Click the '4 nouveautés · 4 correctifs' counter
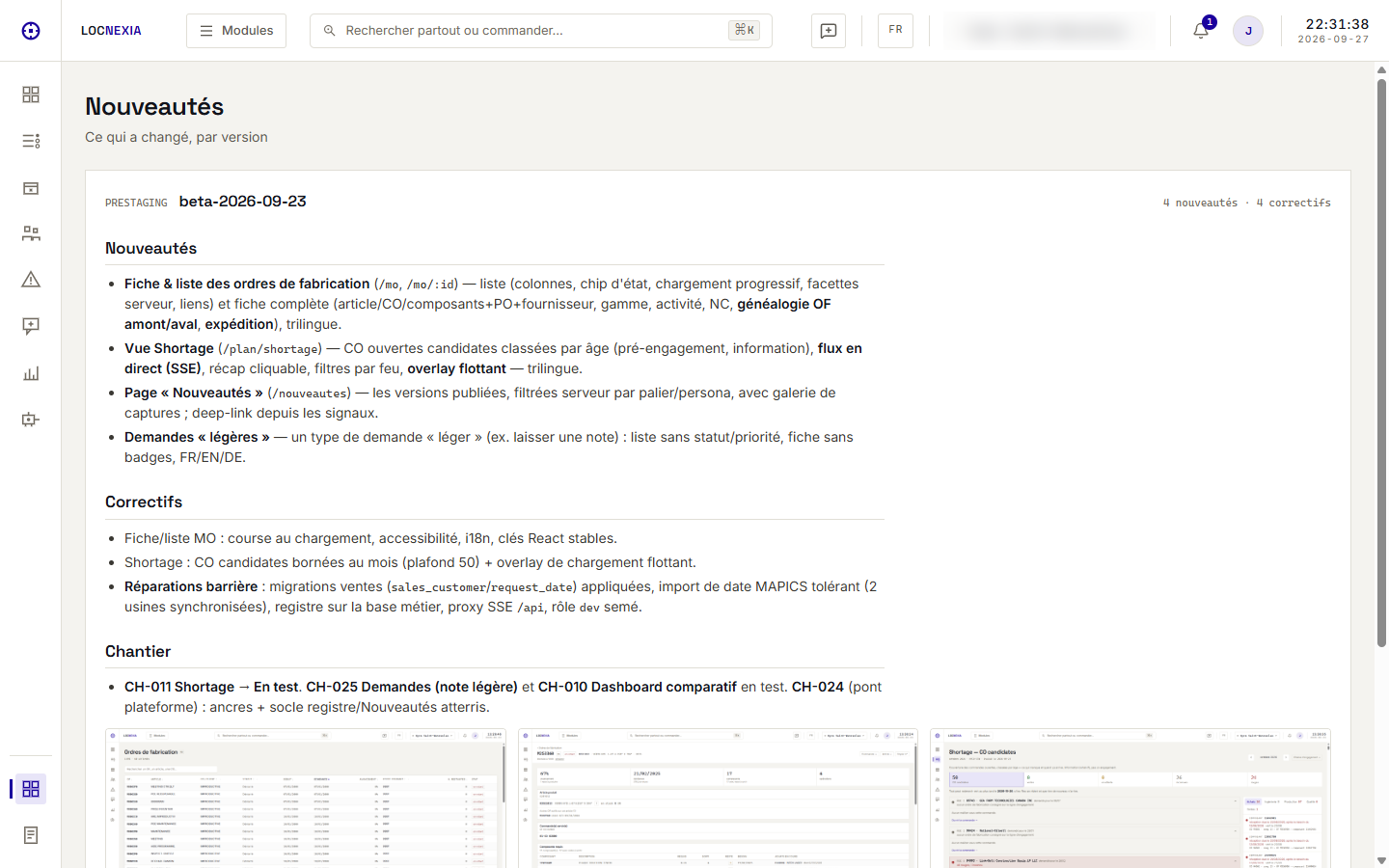The height and width of the screenshot is (868, 1389). point(1246,203)
